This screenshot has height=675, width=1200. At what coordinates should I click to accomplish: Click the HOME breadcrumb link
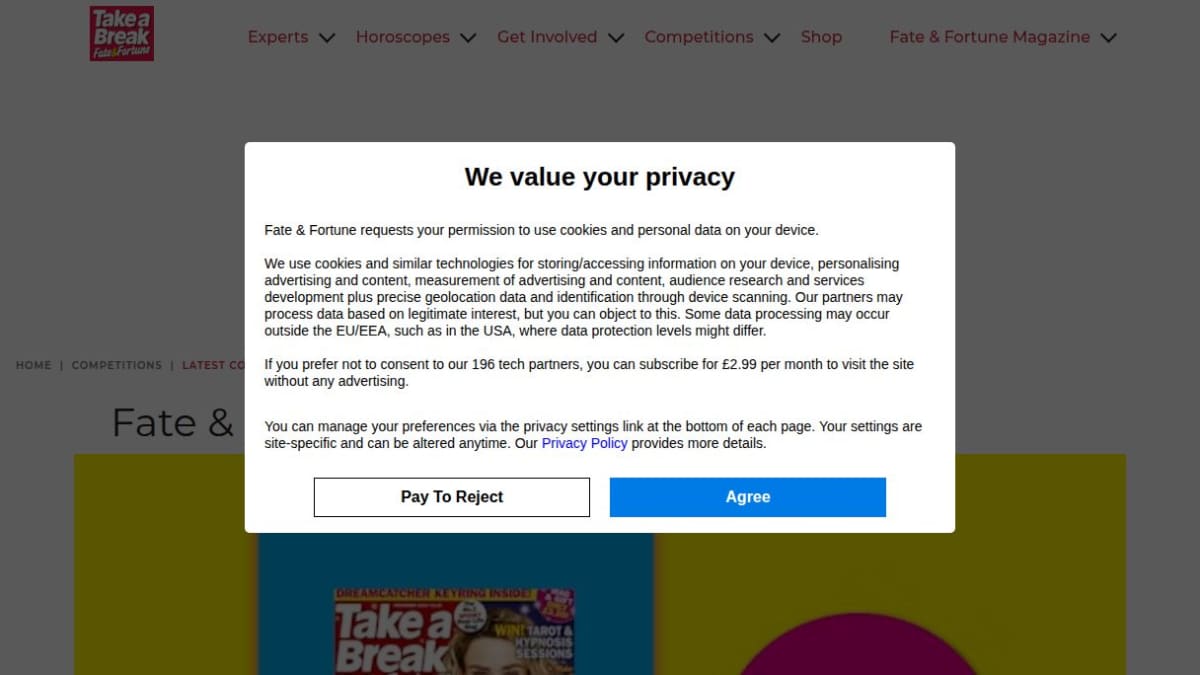click(33, 365)
